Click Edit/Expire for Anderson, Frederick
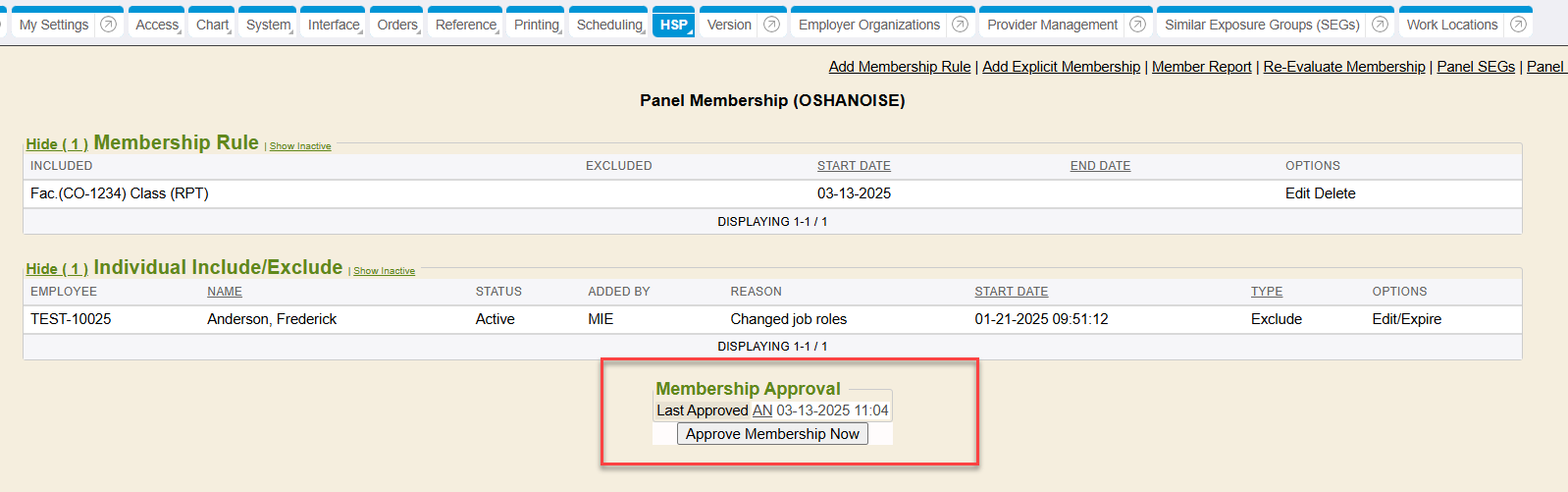Image resolution: width=1568 pixels, height=492 pixels. [1406, 319]
